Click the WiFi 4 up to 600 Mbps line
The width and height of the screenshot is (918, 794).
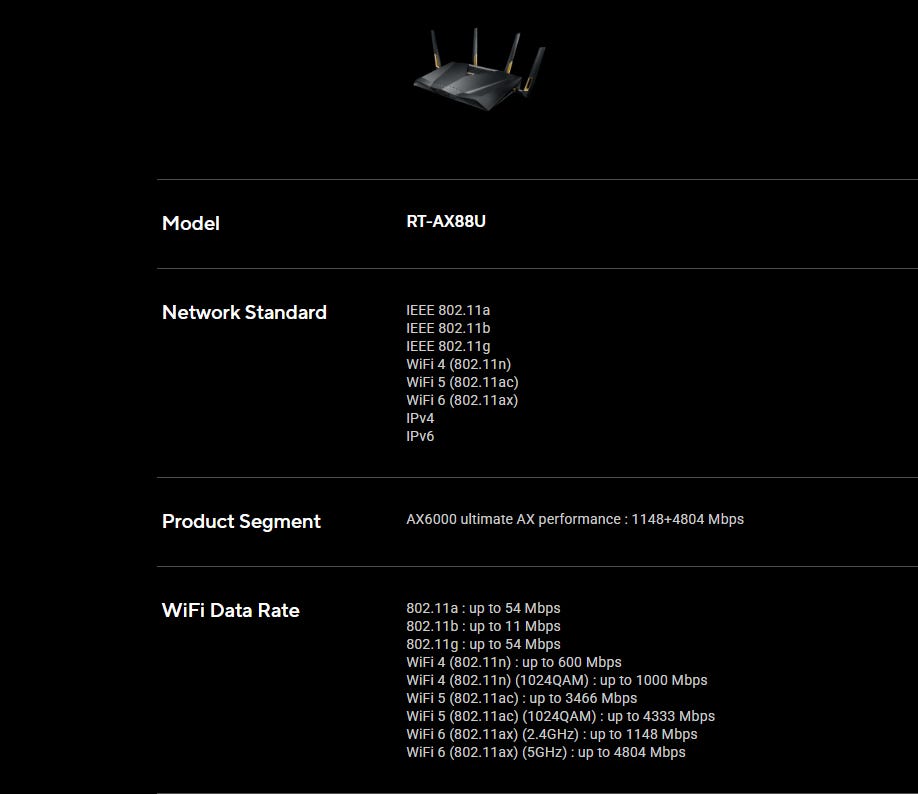coord(514,662)
